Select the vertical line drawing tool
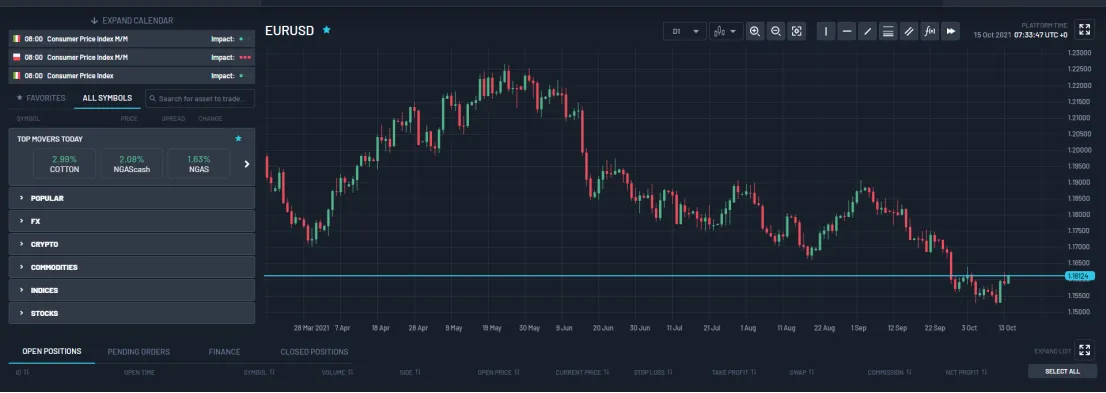1106x393 pixels. pyautogui.click(x=826, y=31)
